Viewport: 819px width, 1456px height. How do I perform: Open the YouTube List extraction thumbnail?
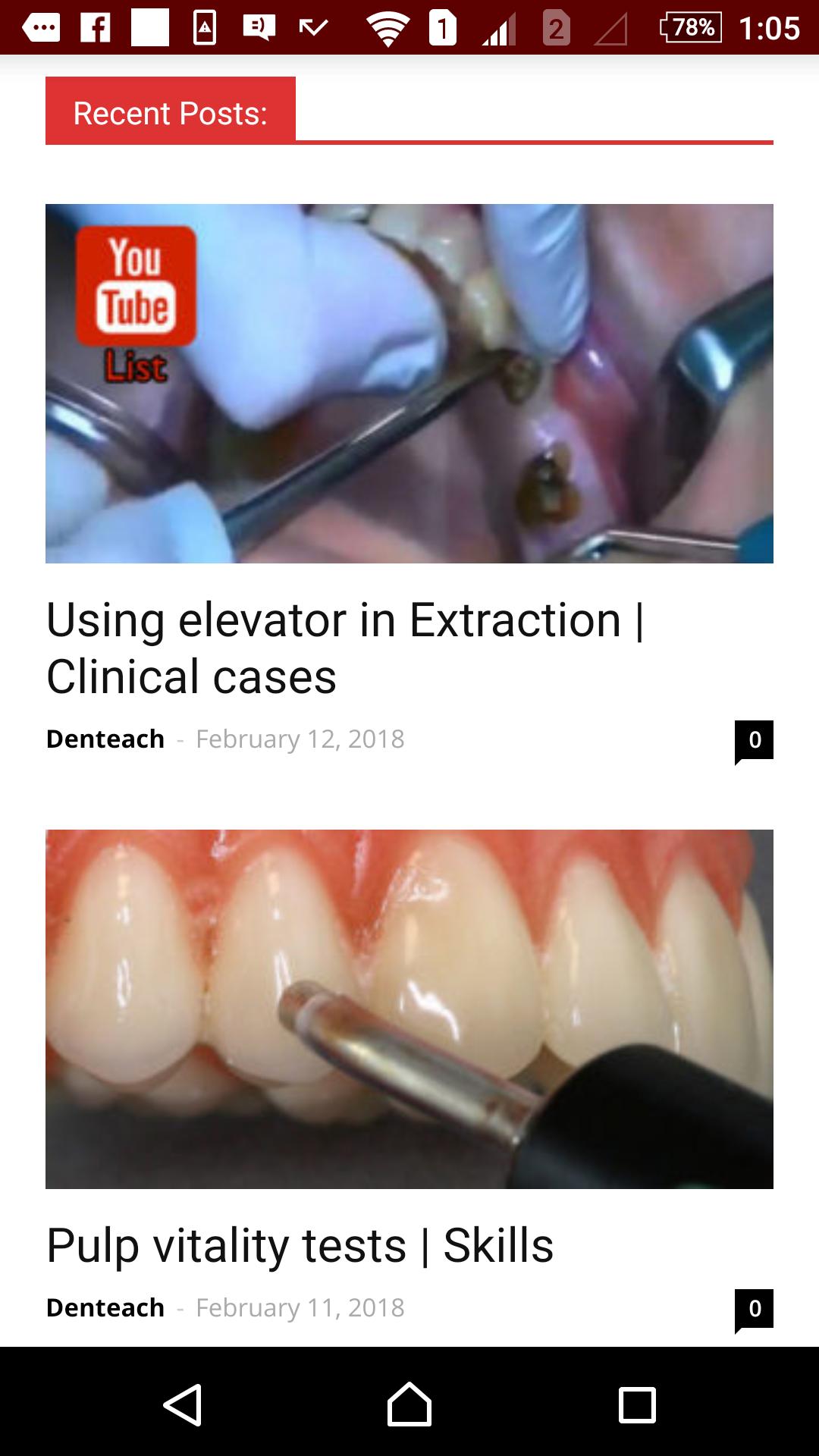409,384
